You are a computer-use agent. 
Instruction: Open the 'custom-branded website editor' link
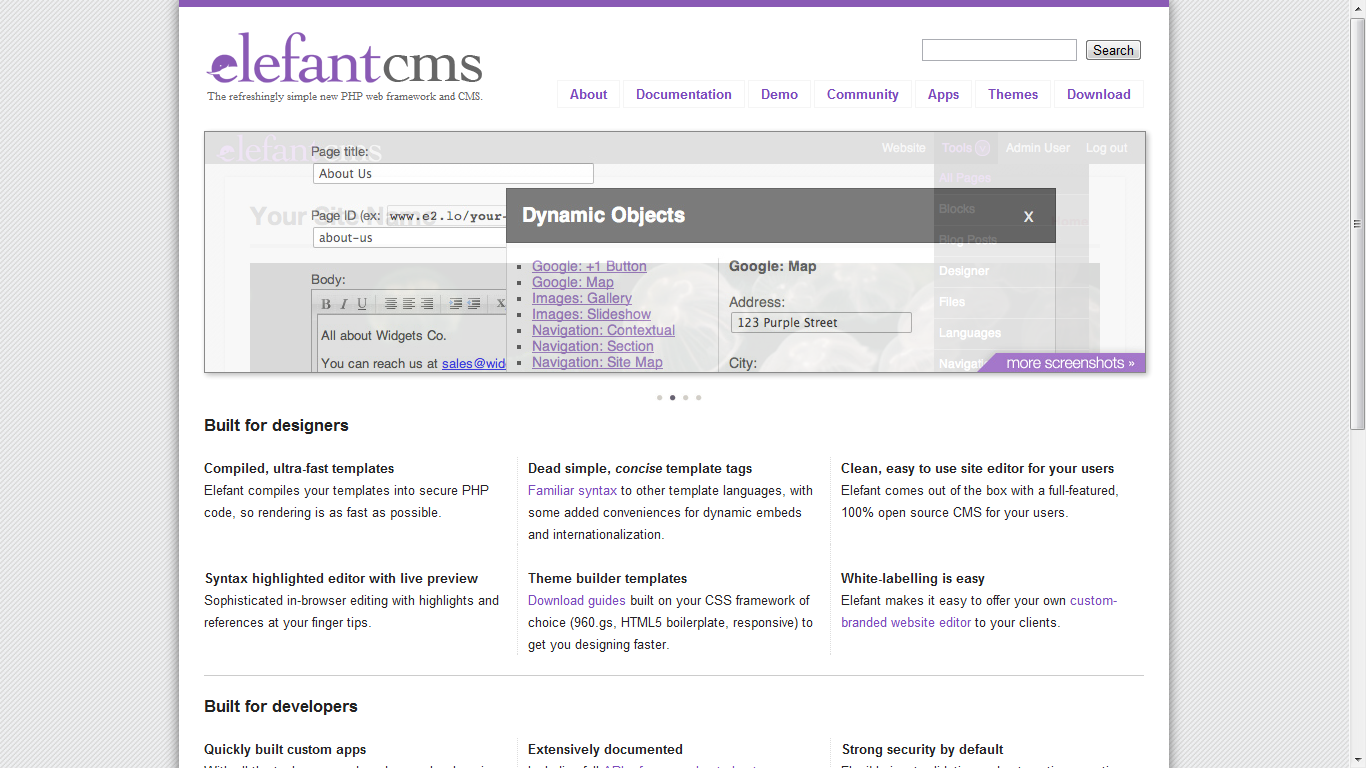click(979, 612)
